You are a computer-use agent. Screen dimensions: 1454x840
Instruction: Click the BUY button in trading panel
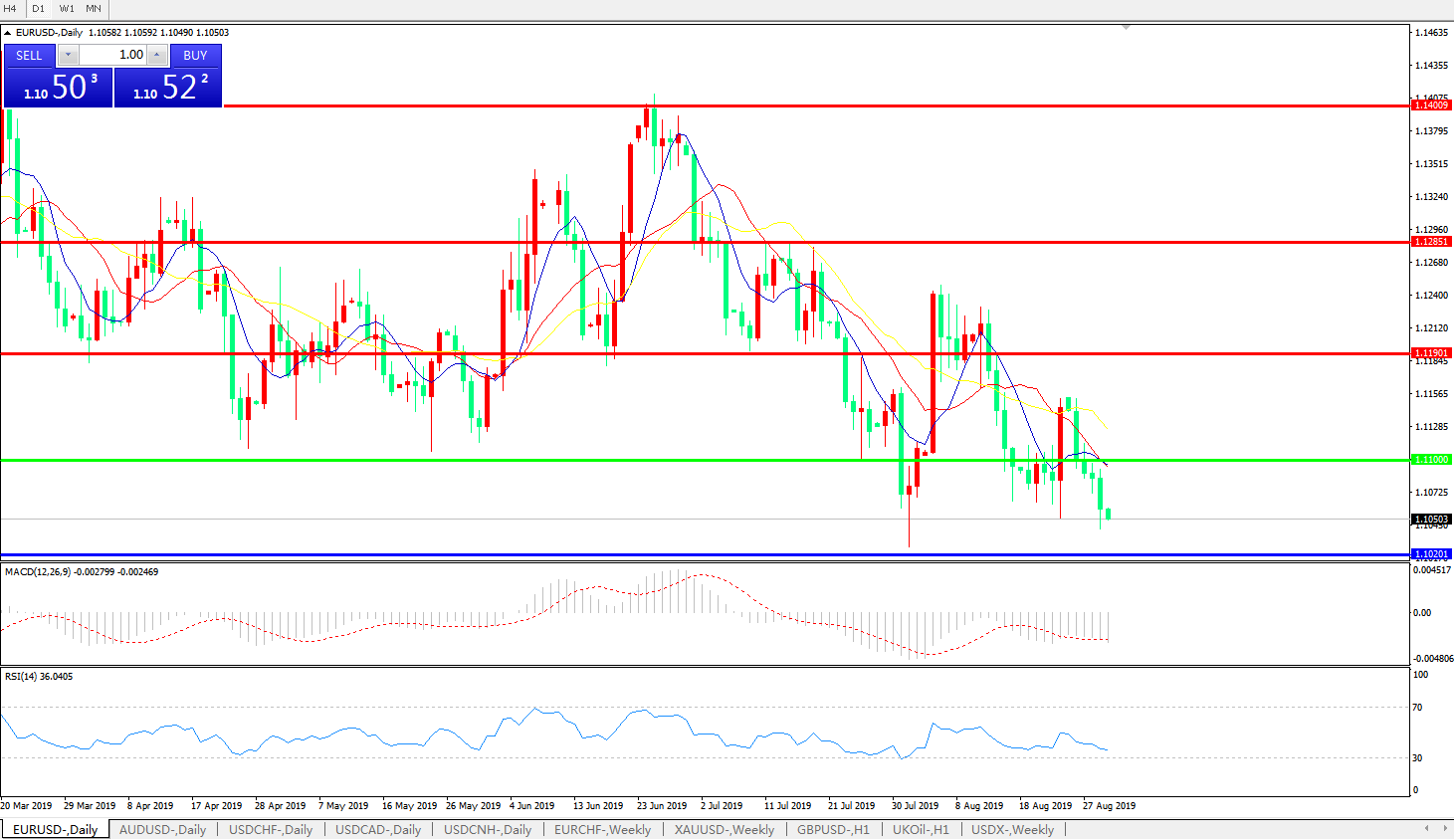pos(195,56)
